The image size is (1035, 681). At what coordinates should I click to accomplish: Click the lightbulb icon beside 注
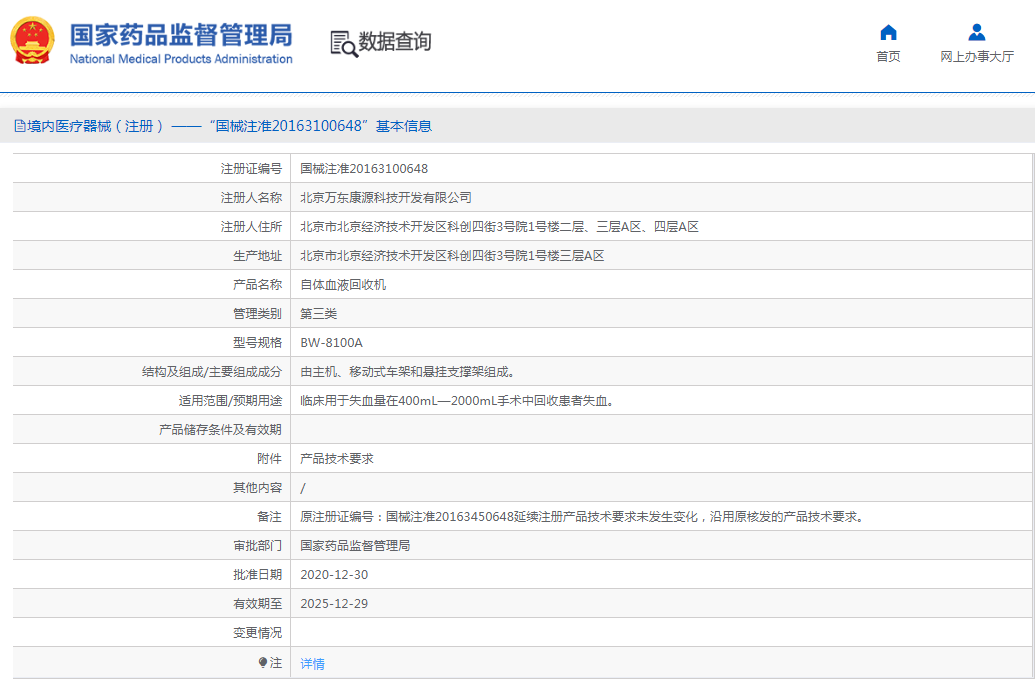tap(263, 663)
